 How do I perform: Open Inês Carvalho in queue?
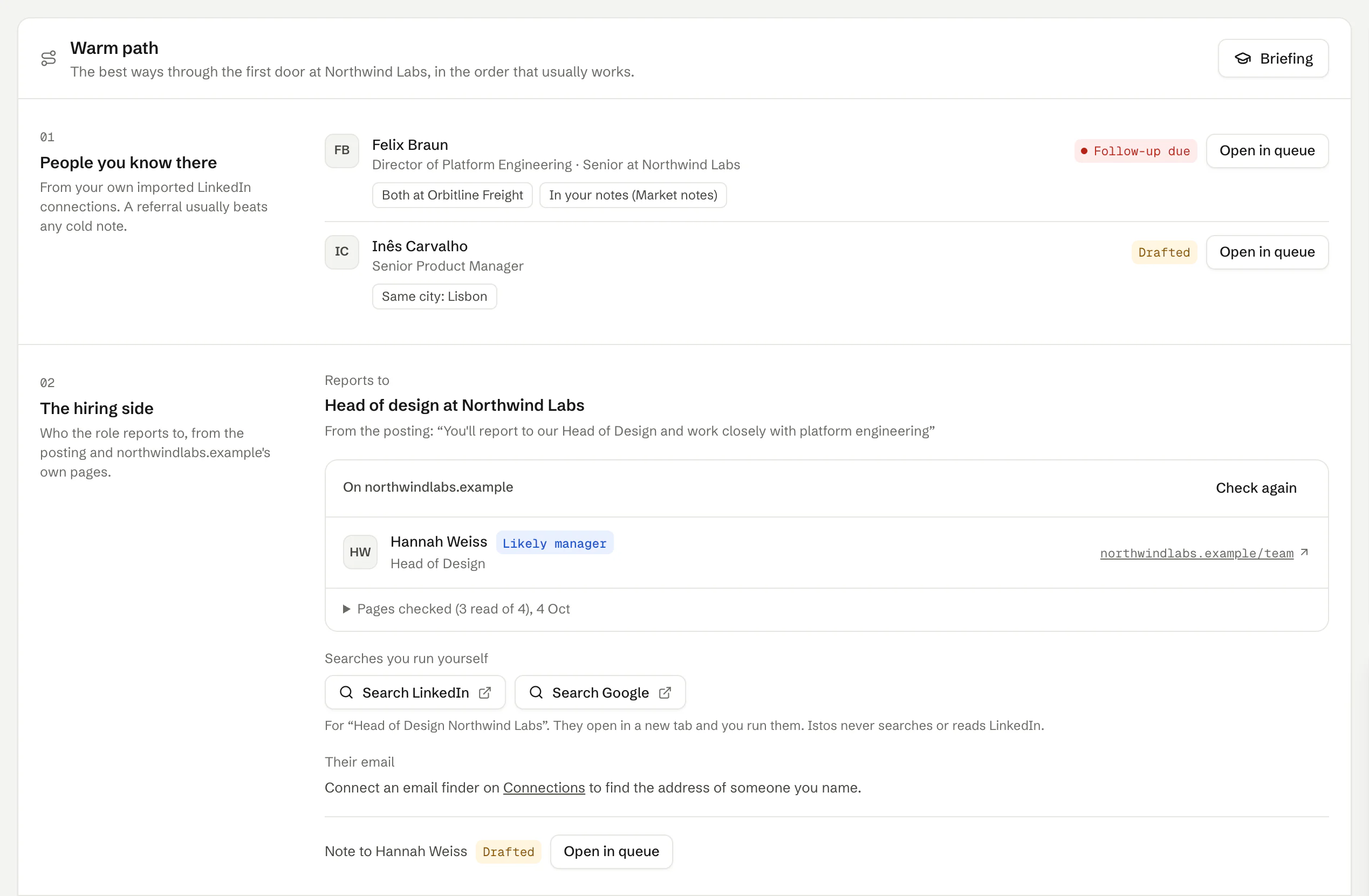coord(1267,252)
